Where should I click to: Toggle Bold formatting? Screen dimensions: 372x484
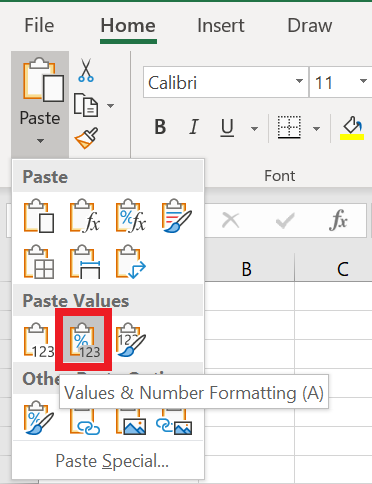[x=160, y=127]
